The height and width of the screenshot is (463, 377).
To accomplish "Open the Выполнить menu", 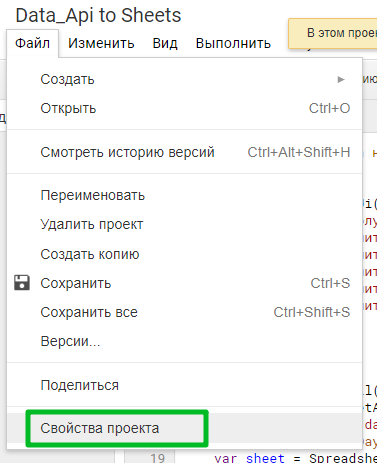I will [x=233, y=43].
